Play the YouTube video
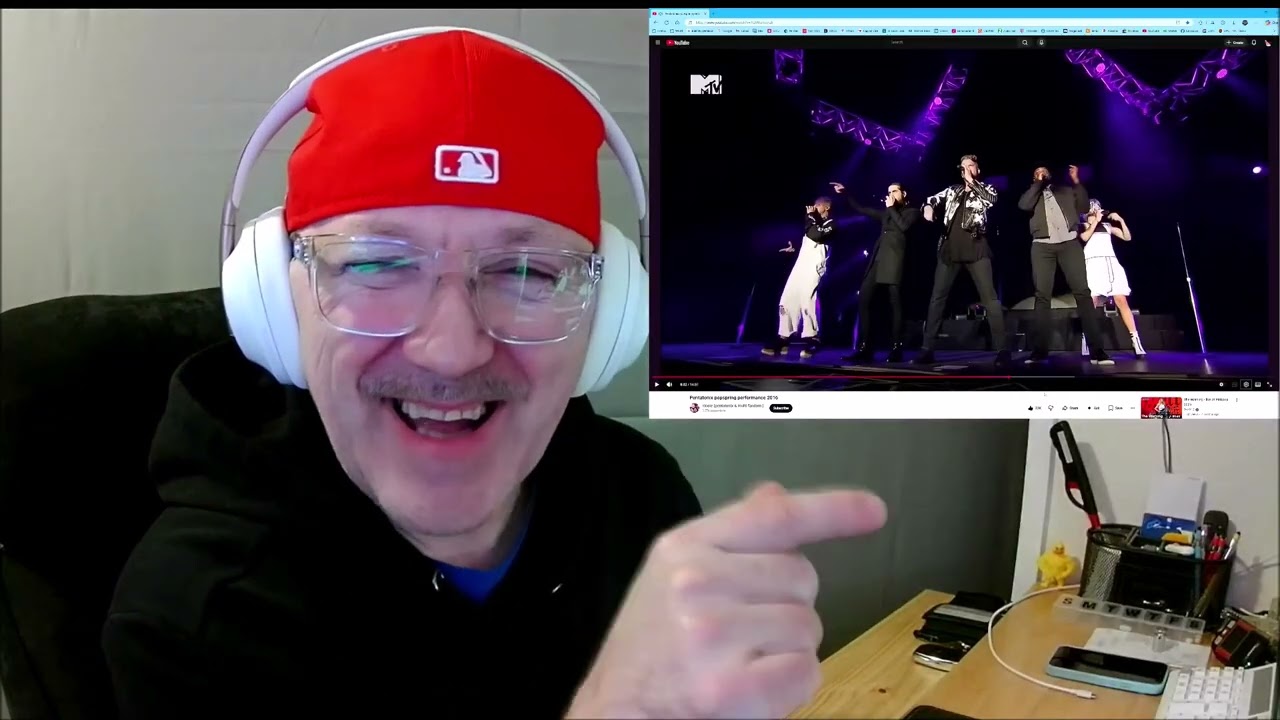 point(657,384)
